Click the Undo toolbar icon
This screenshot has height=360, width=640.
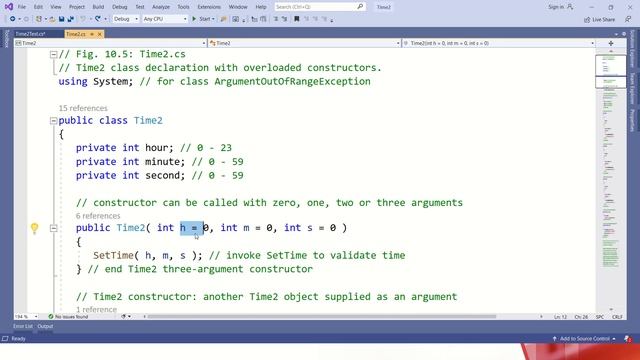click(83, 19)
